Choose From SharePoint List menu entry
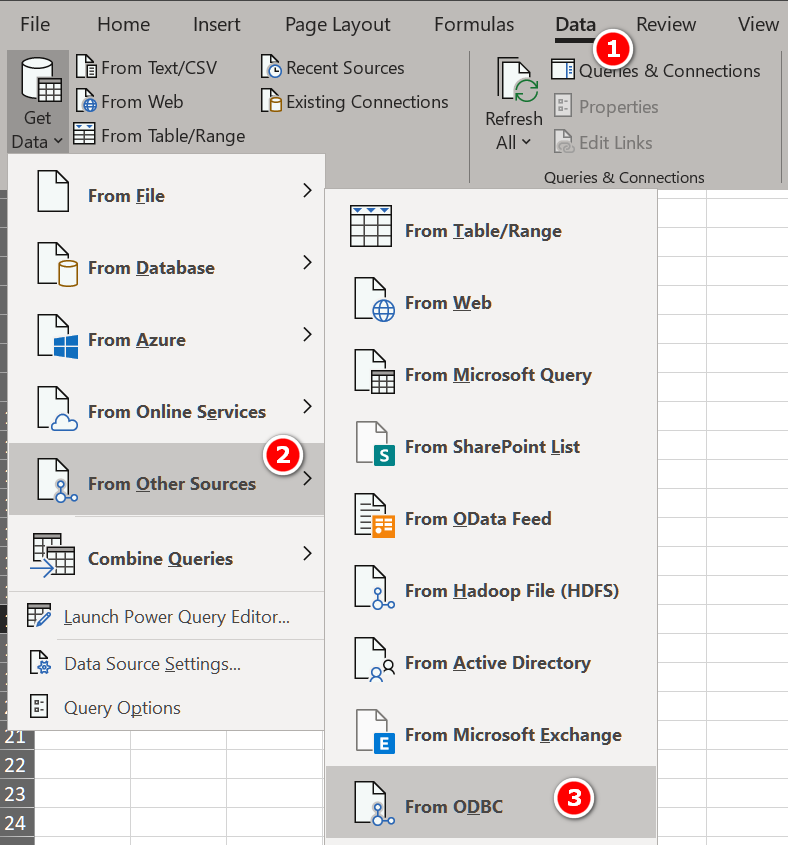Viewport: 788px width, 845px height. coord(492,447)
